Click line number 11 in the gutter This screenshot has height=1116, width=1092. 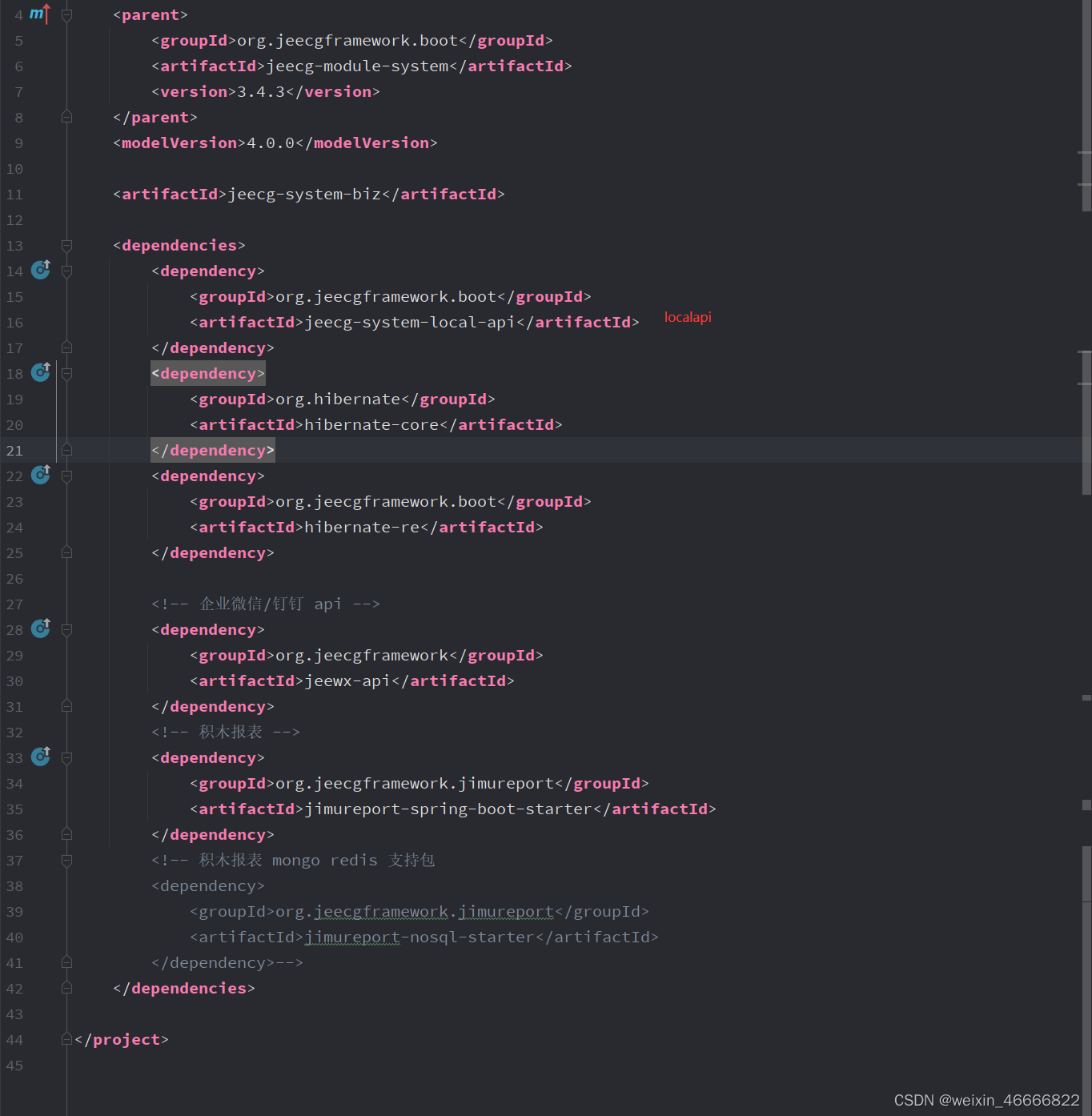tap(14, 195)
